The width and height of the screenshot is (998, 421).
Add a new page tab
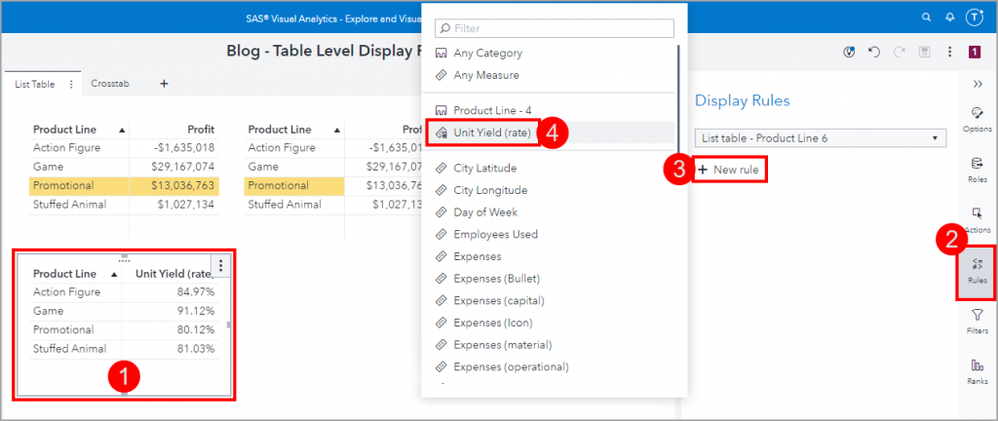[164, 84]
